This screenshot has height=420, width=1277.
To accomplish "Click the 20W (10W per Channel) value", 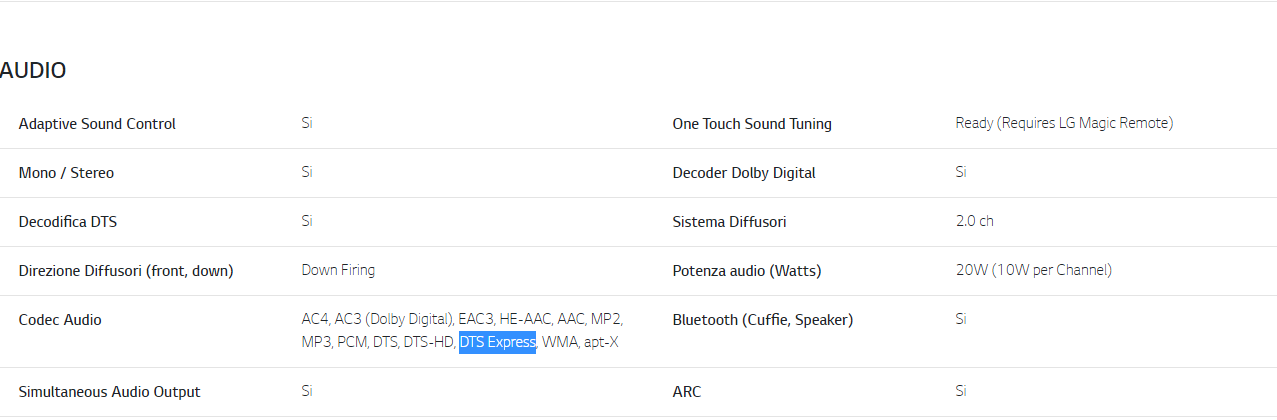I will [1034, 270].
